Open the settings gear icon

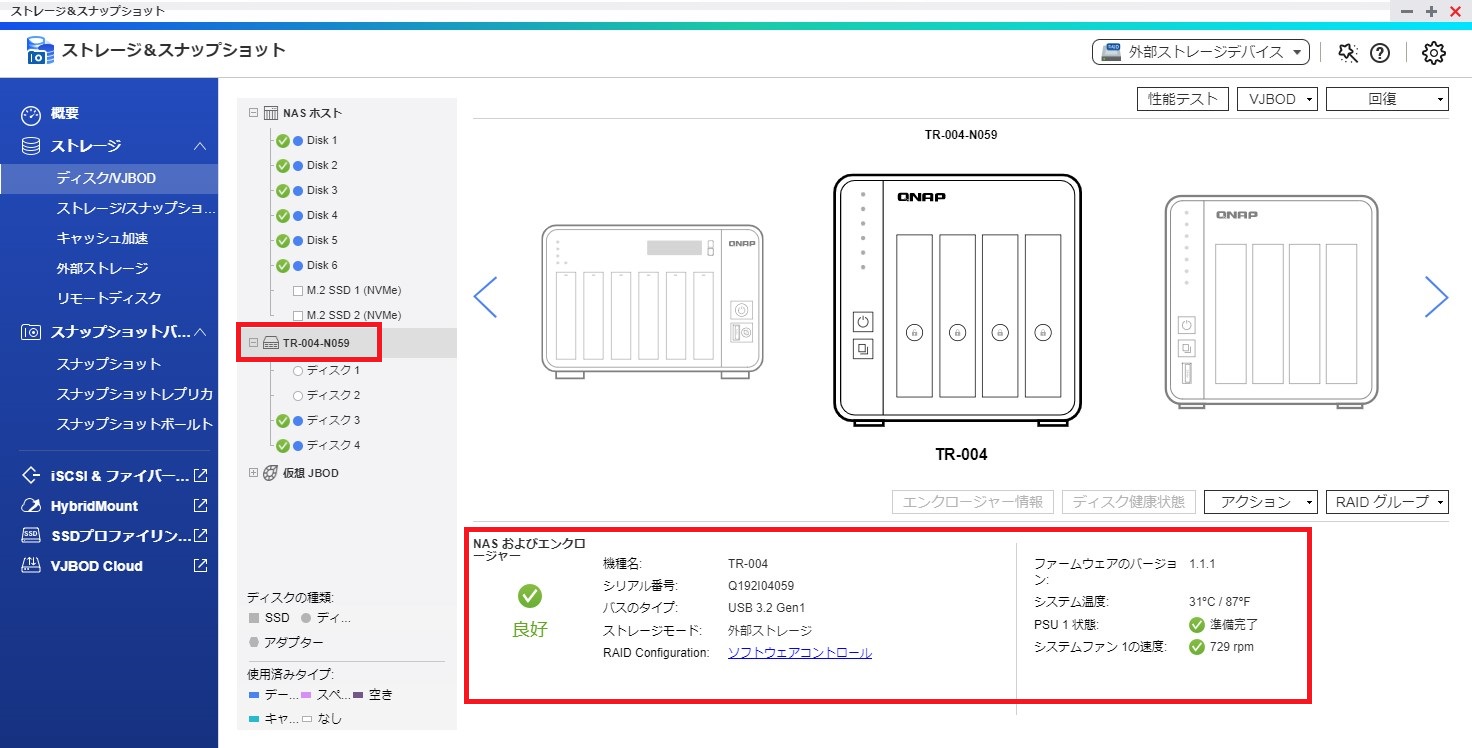coord(1434,53)
